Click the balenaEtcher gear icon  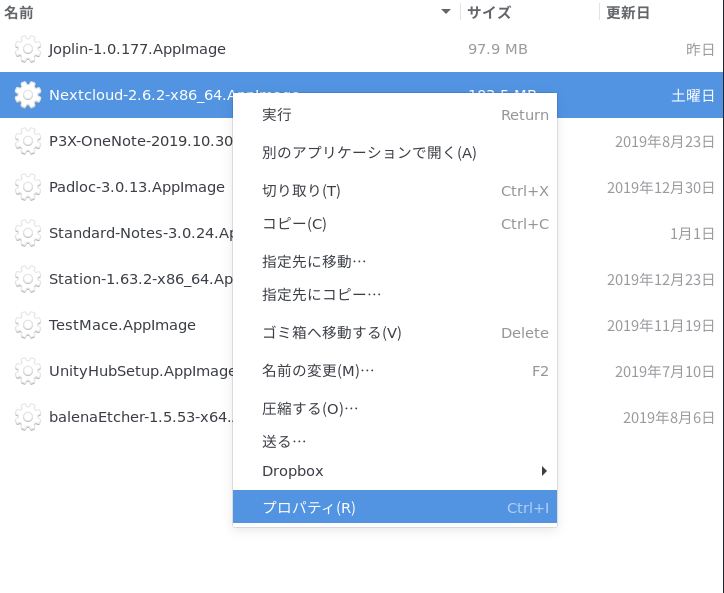(x=28, y=417)
